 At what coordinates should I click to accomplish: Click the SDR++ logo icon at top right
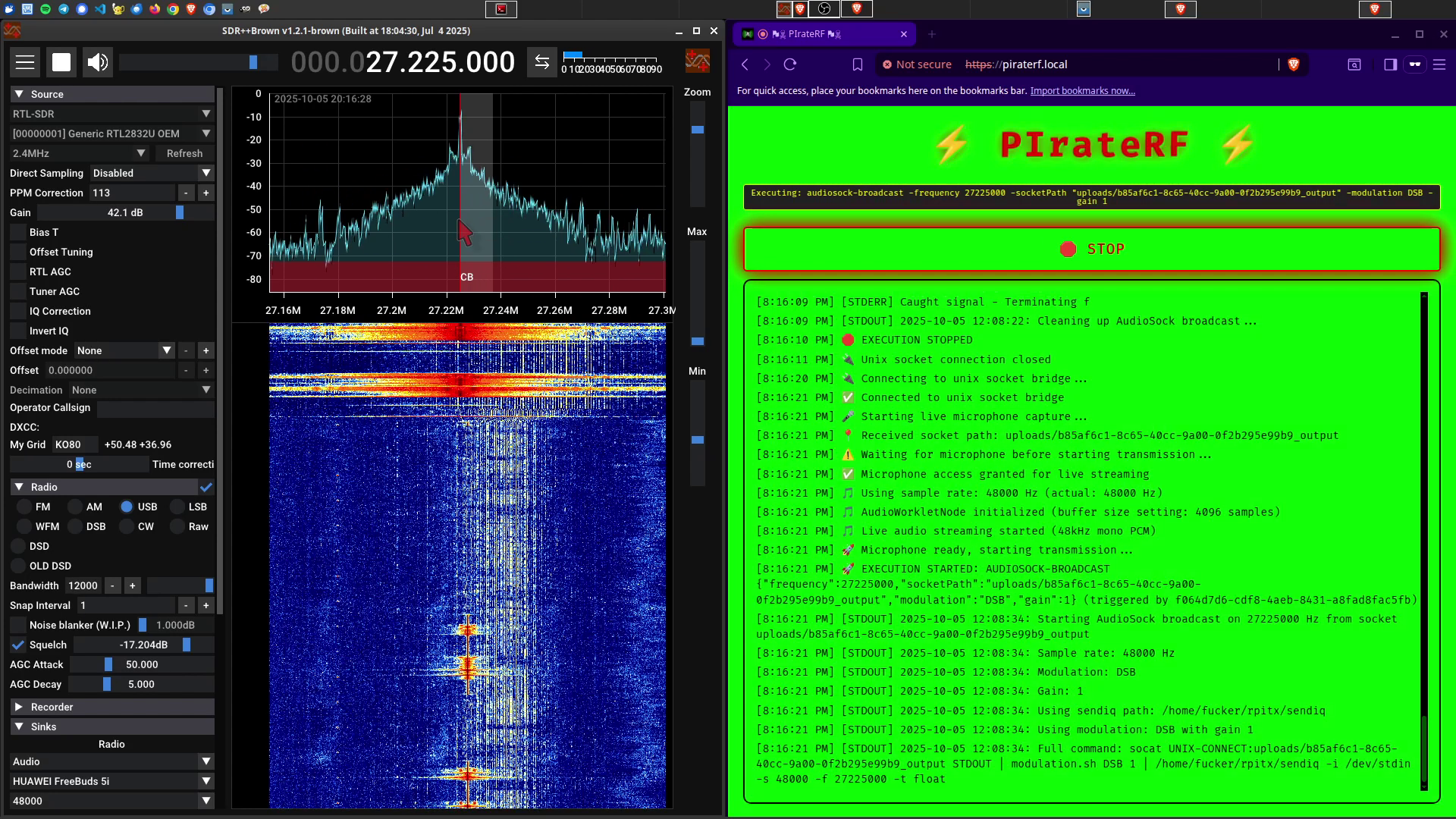coord(697,61)
